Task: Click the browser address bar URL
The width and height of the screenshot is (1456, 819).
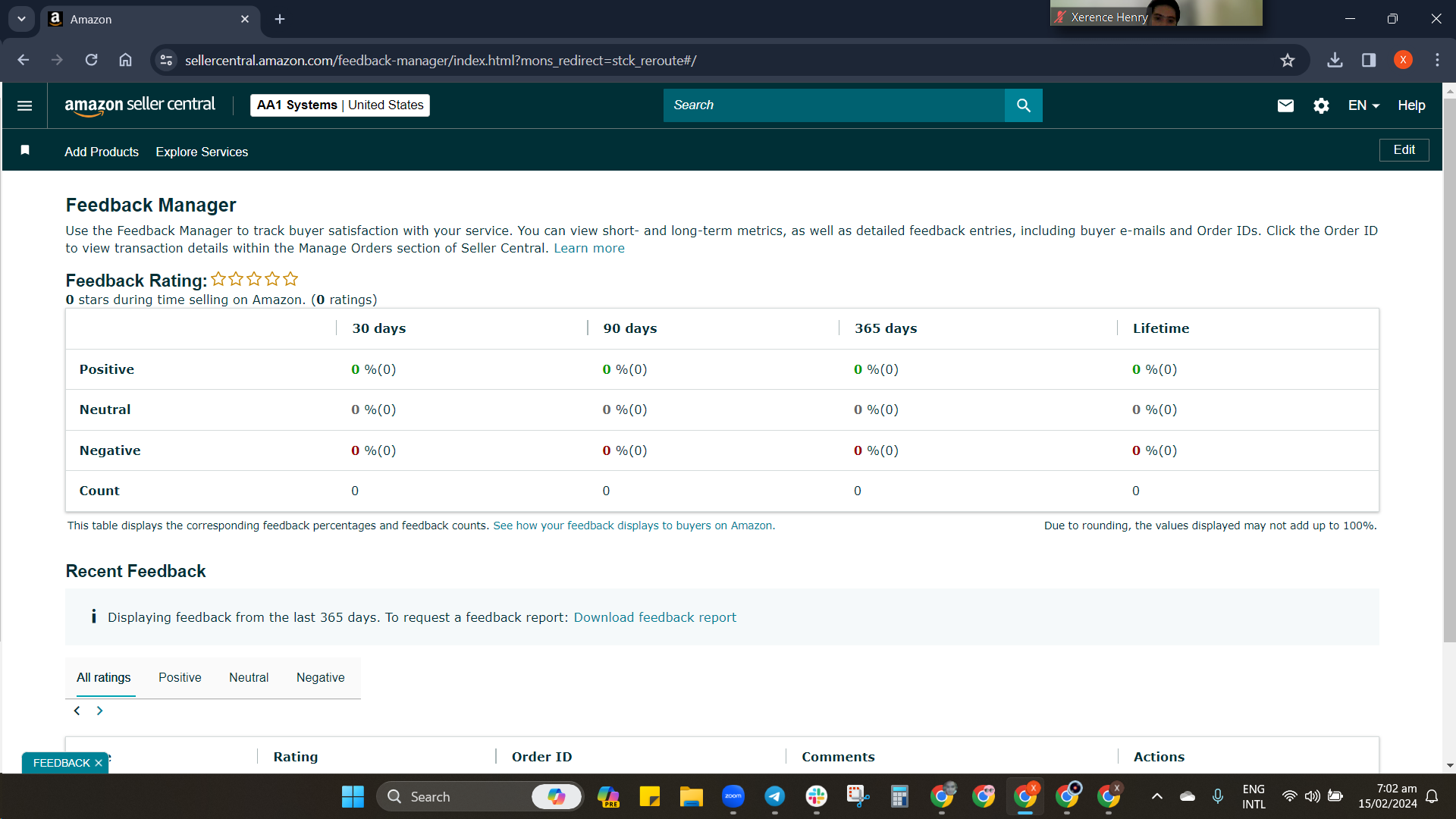Action: pyautogui.click(x=441, y=60)
